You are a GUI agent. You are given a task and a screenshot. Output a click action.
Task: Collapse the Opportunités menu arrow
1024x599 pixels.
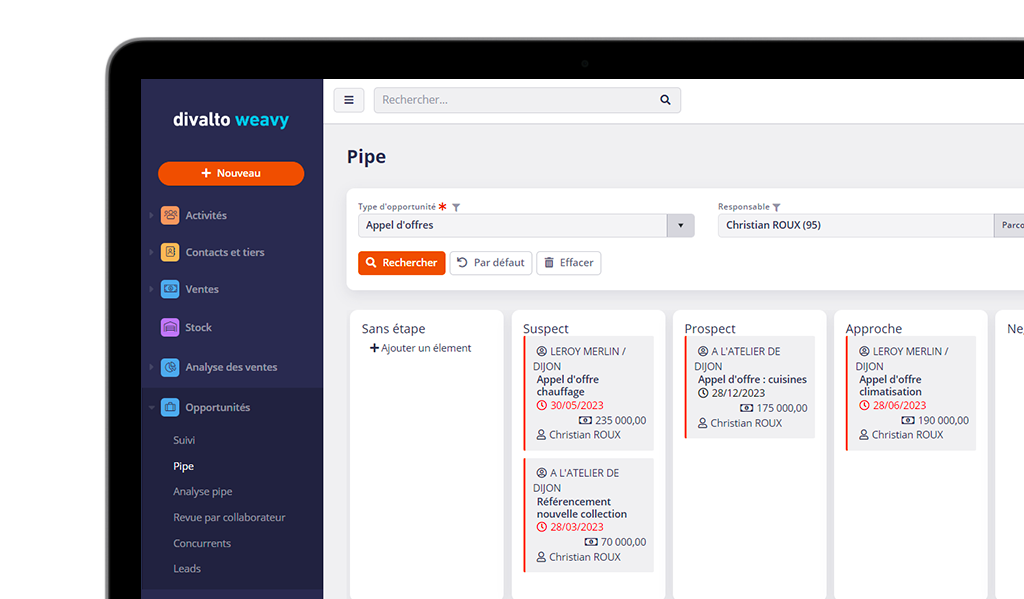point(152,407)
